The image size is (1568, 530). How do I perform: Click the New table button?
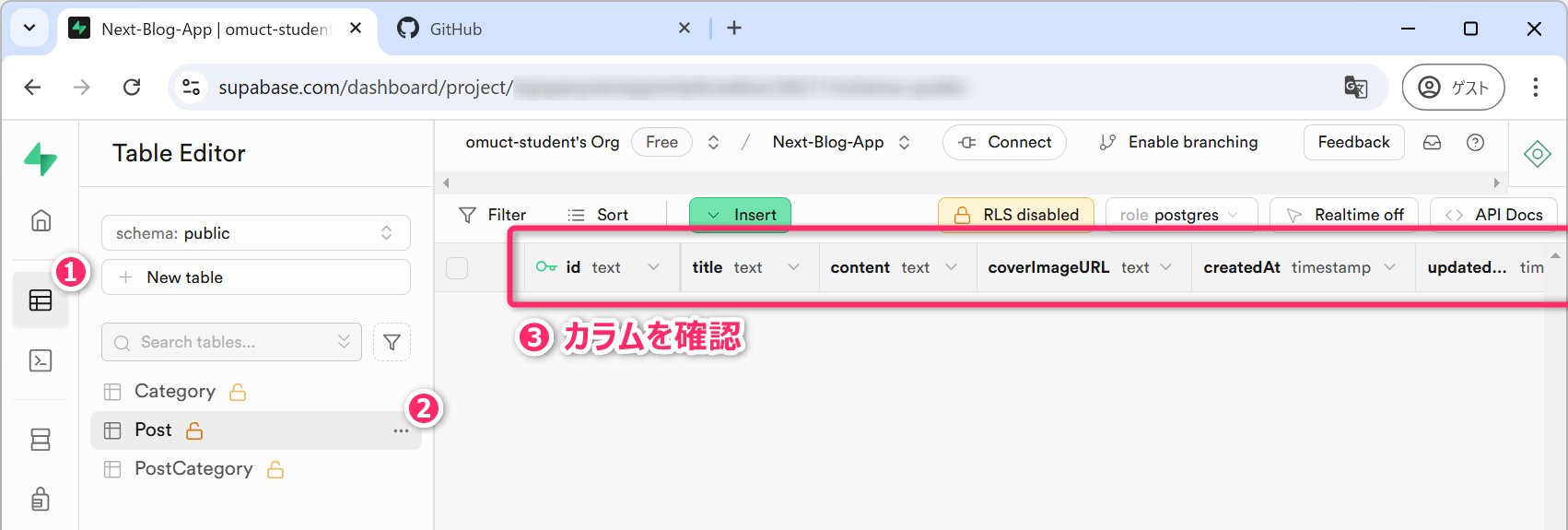point(255,277)
